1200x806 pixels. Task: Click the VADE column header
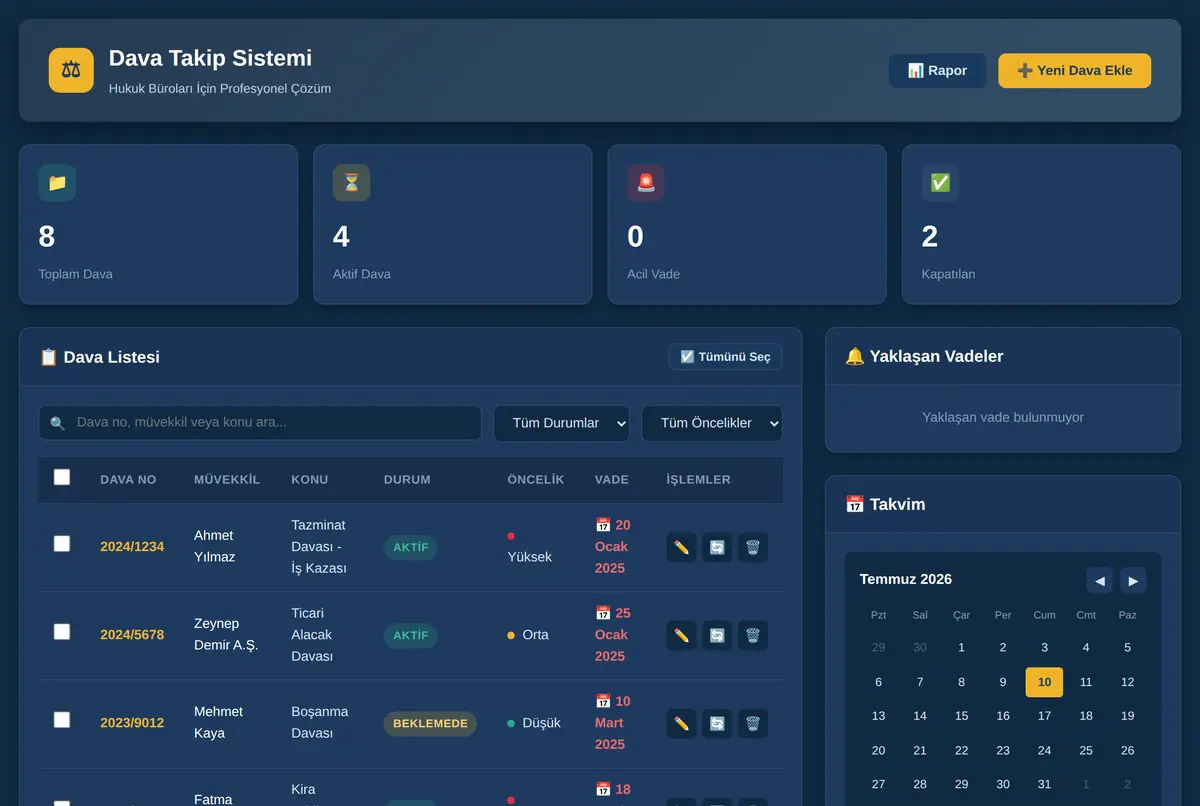click(612, 480)
